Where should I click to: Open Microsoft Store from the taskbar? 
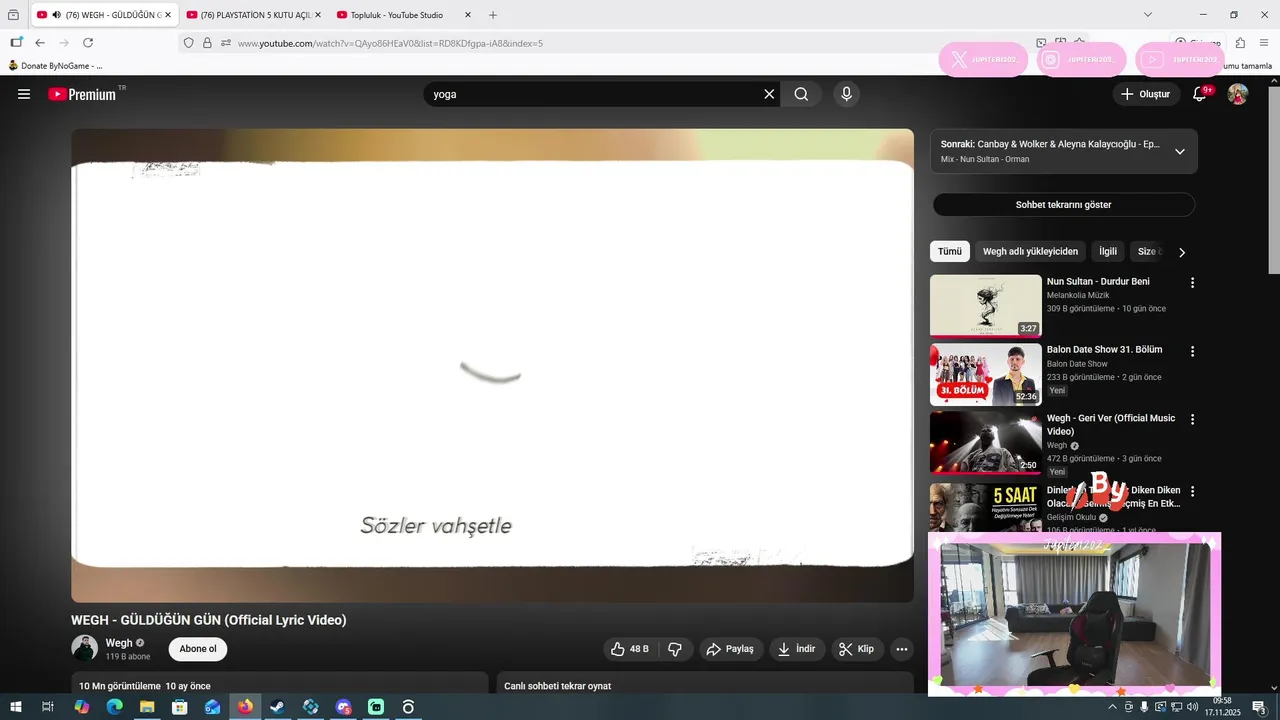(x=180, y=707)
